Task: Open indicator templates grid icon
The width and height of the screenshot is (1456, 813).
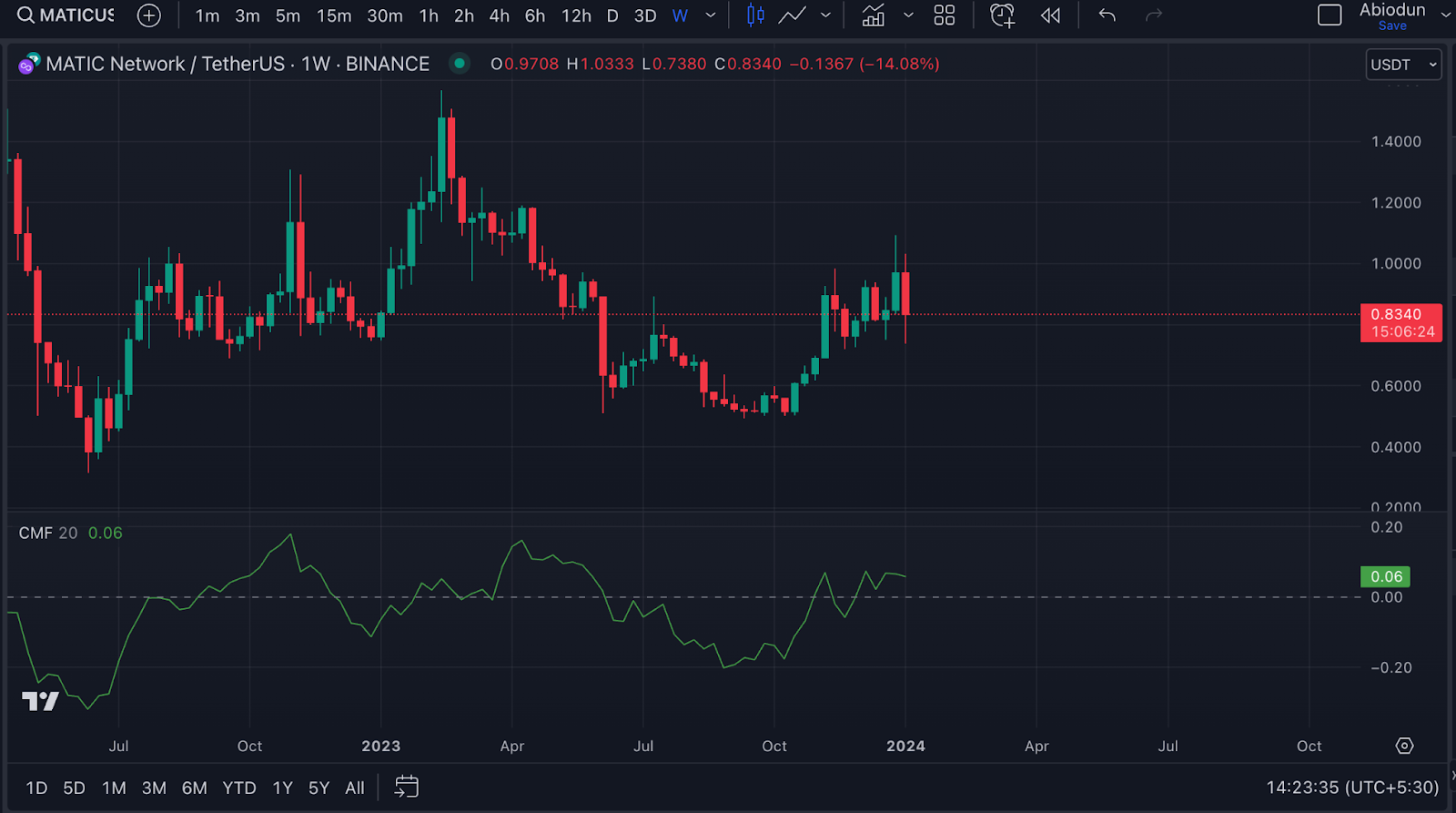Action: point(945,15)
